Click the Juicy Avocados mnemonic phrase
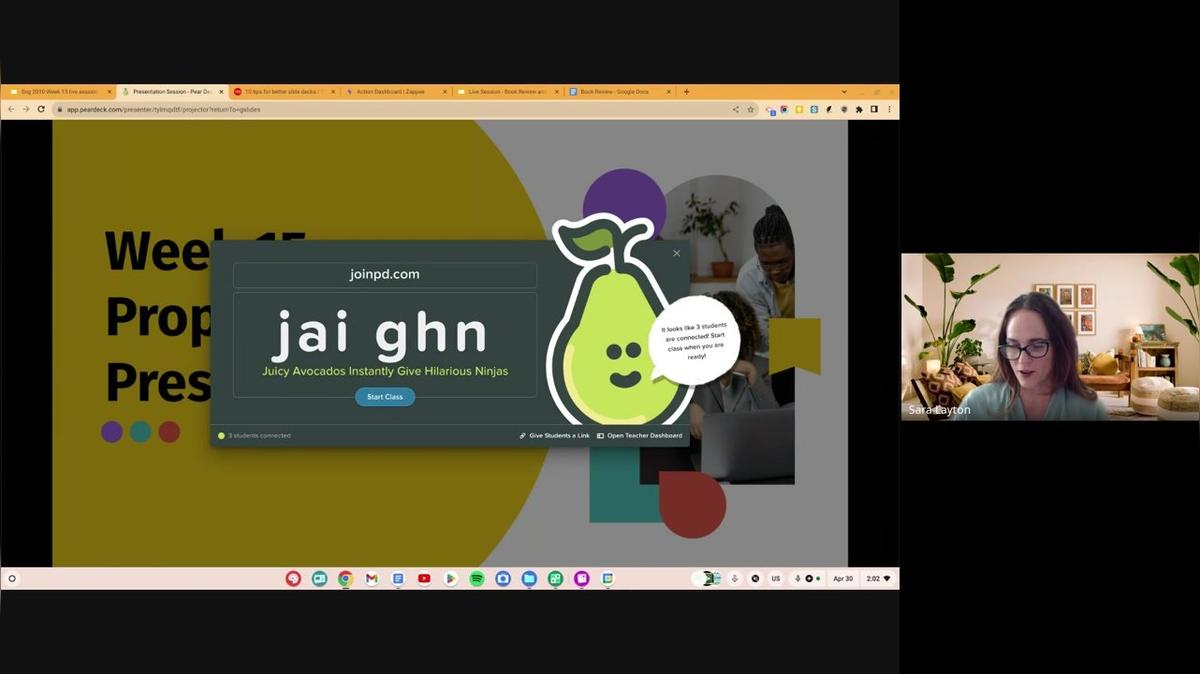Screen dimensions: 1200x674 385,371
